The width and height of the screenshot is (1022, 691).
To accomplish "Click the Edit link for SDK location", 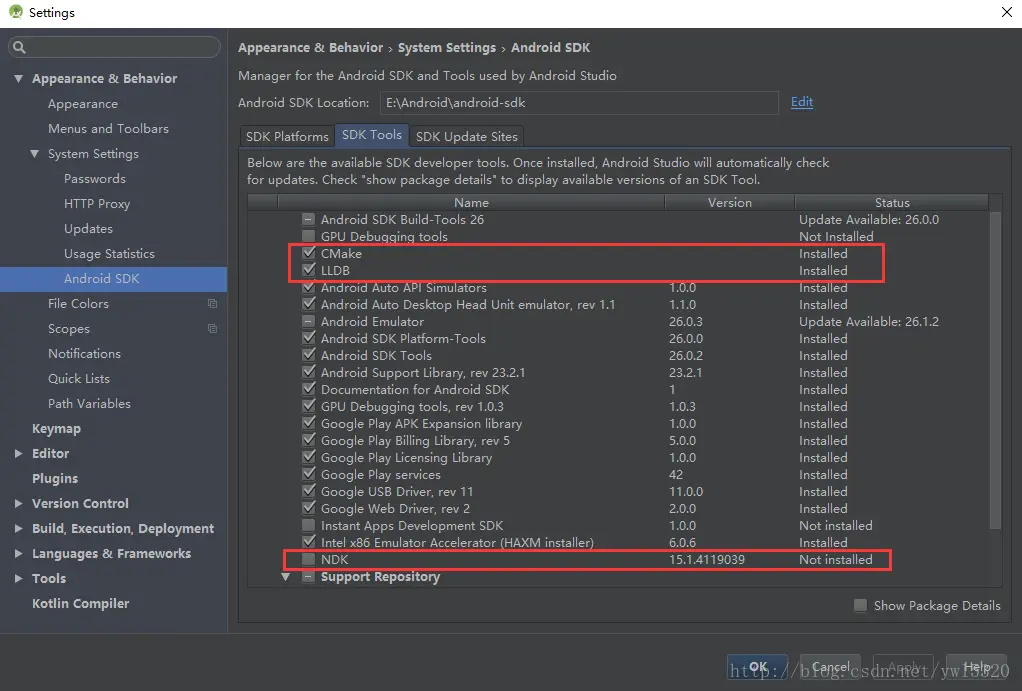I will point(802,102).
